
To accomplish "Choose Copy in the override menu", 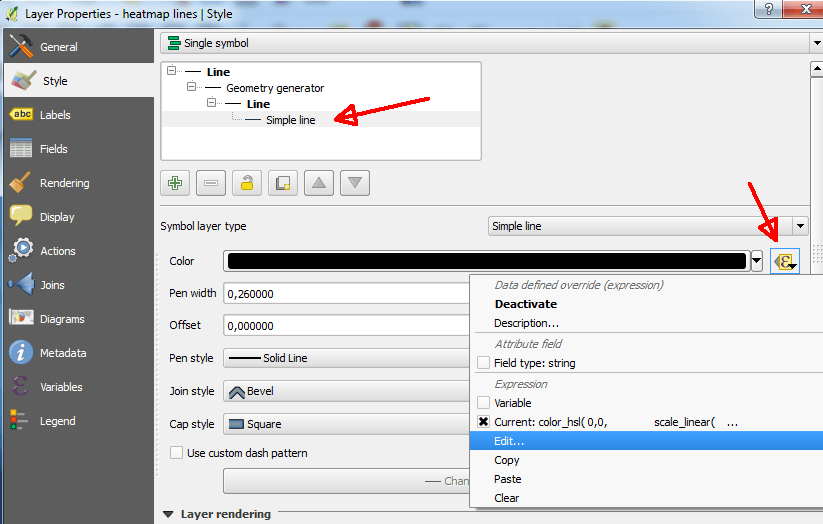I will click(507, 460).
